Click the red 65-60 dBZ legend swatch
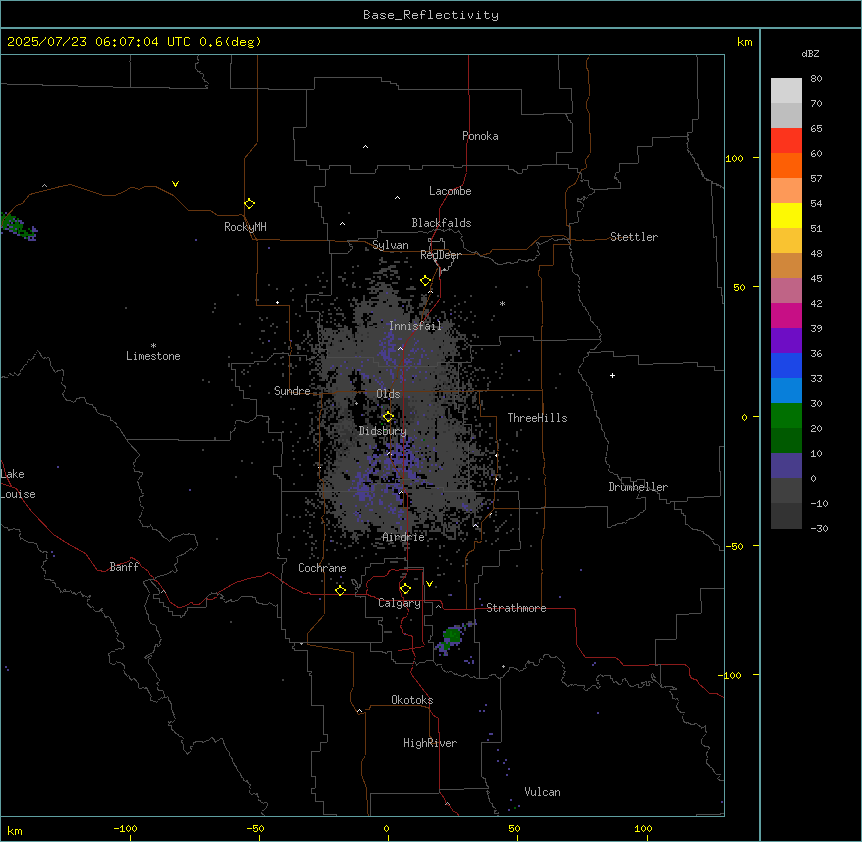The image size is (862, 842). tap(786, 141)
